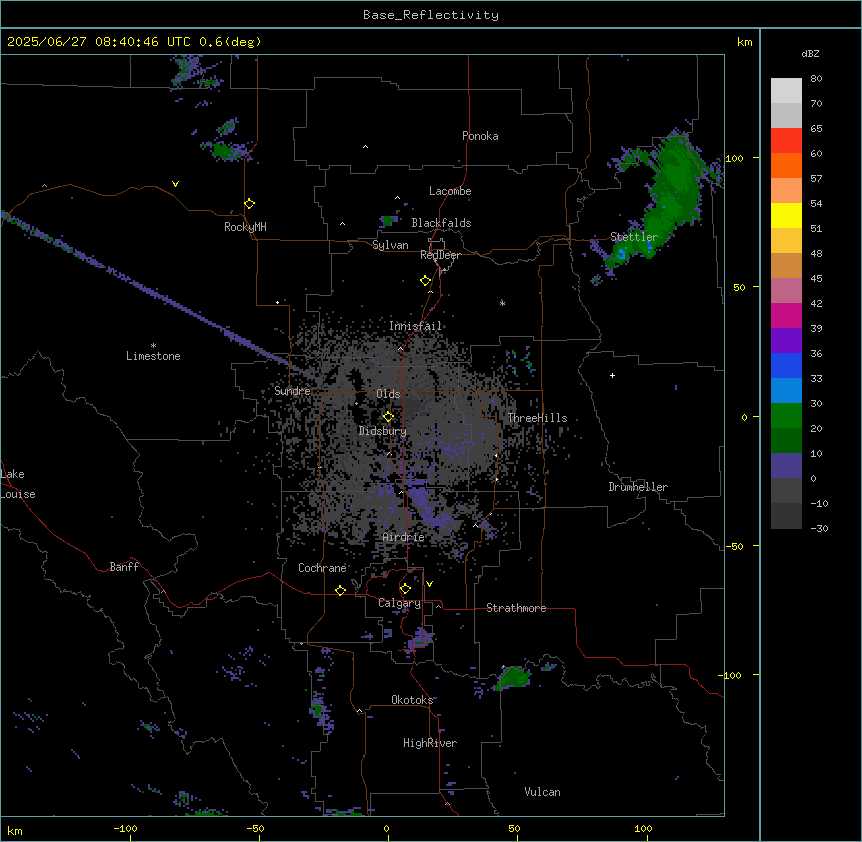Click the Stettler city label
Screen dimensions: 862x842
point(634,237)
